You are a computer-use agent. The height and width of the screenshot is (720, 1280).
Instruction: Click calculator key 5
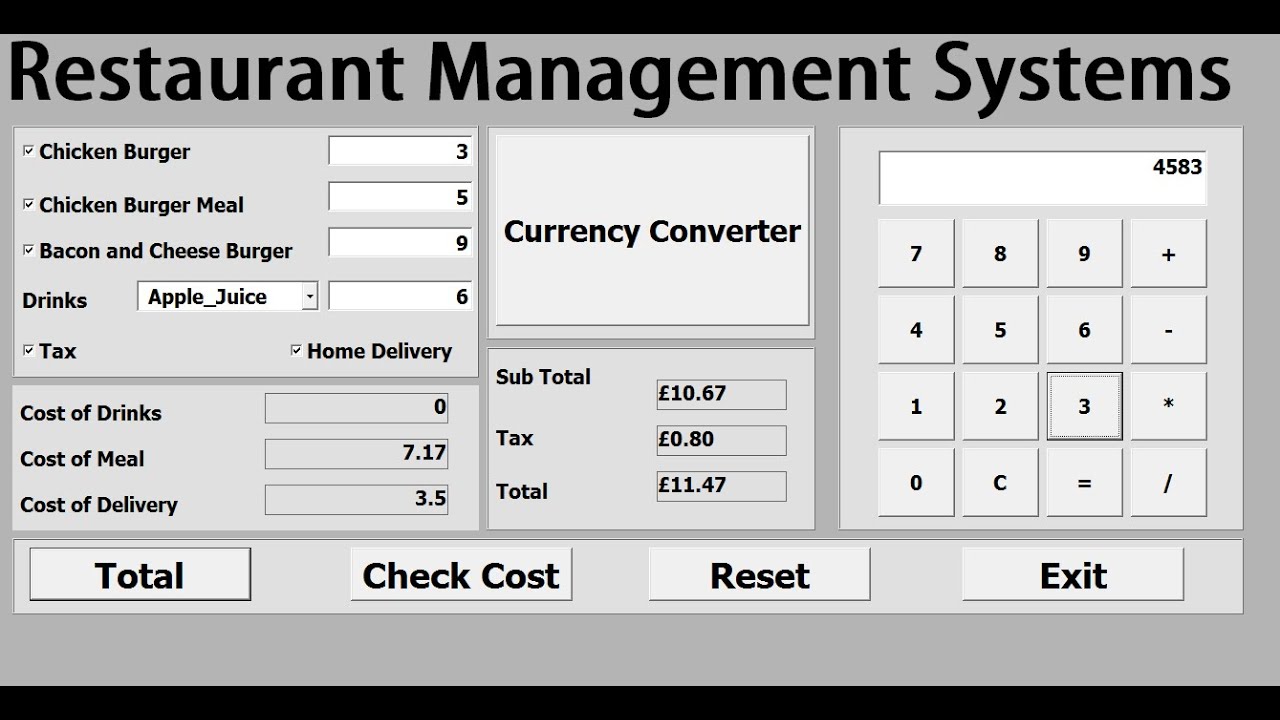point(1000,330)
